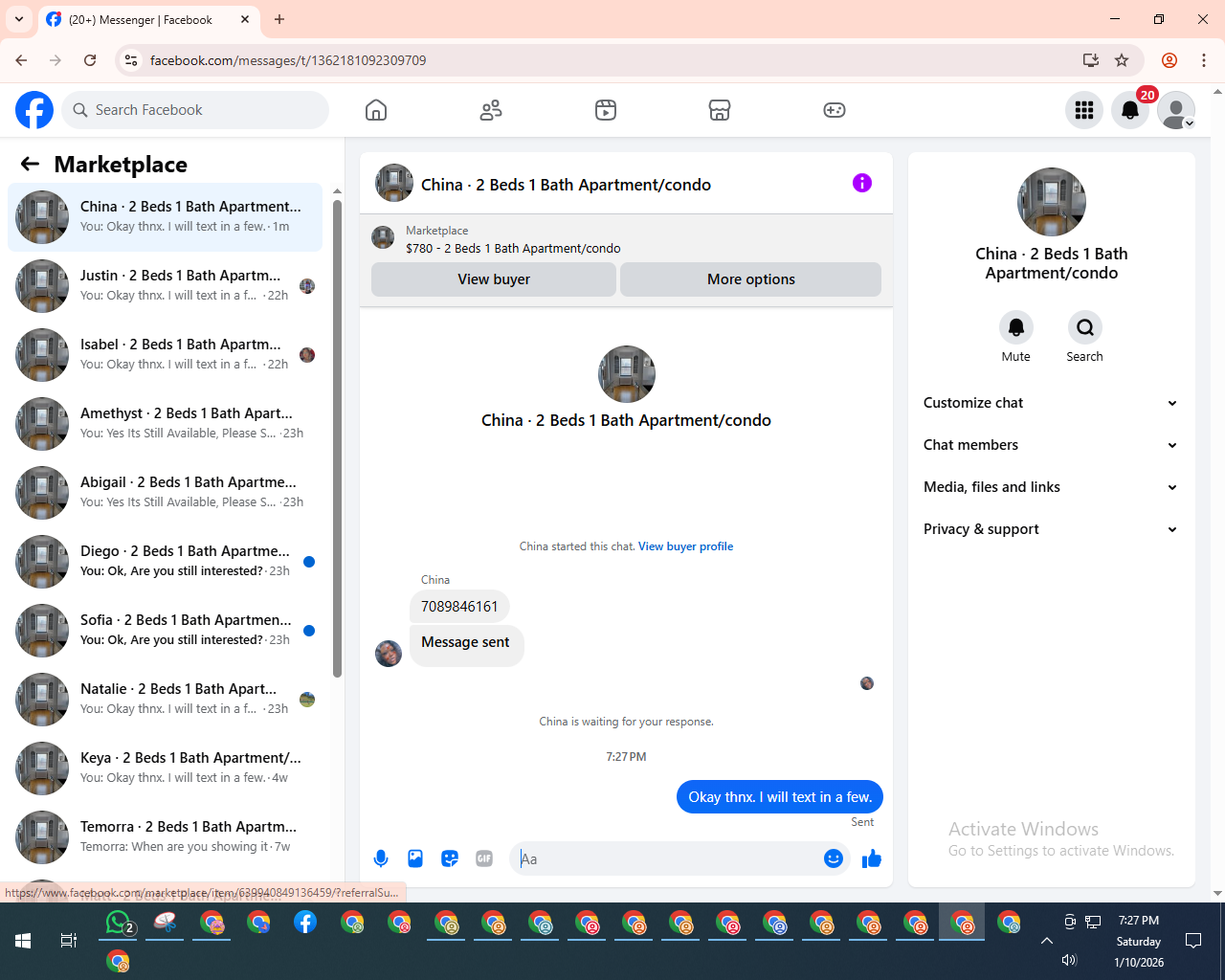
Task: Choose a GIF icon
Action: [x=484, y=858]
